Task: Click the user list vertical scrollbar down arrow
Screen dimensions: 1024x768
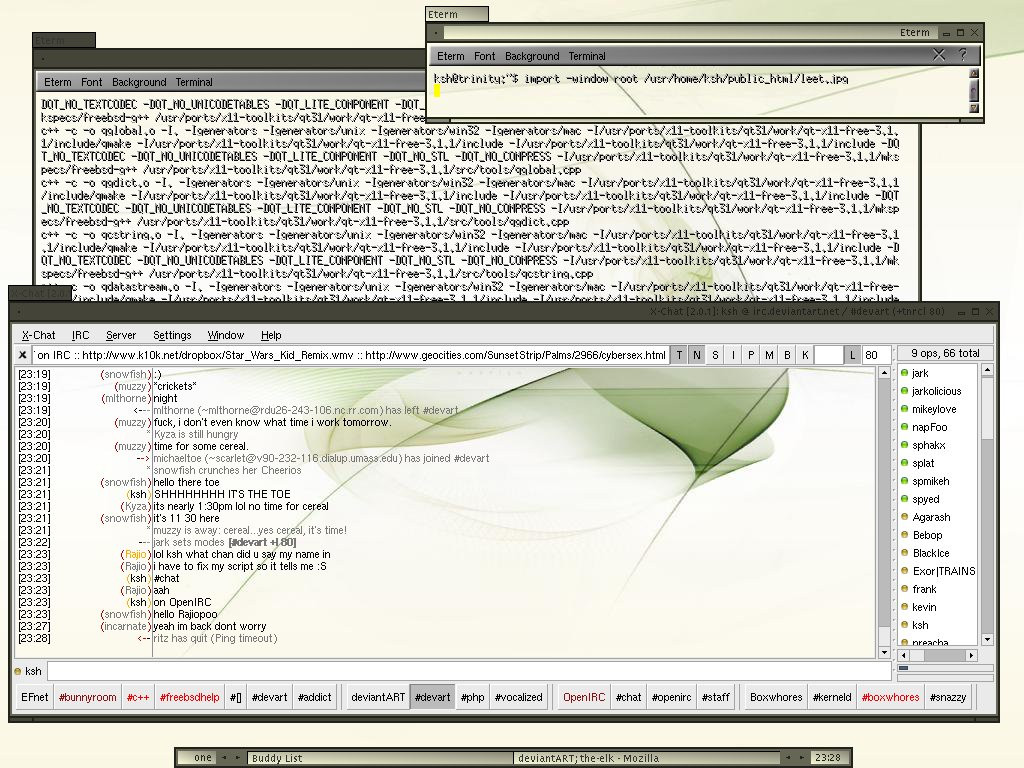Action: (987, 639)
